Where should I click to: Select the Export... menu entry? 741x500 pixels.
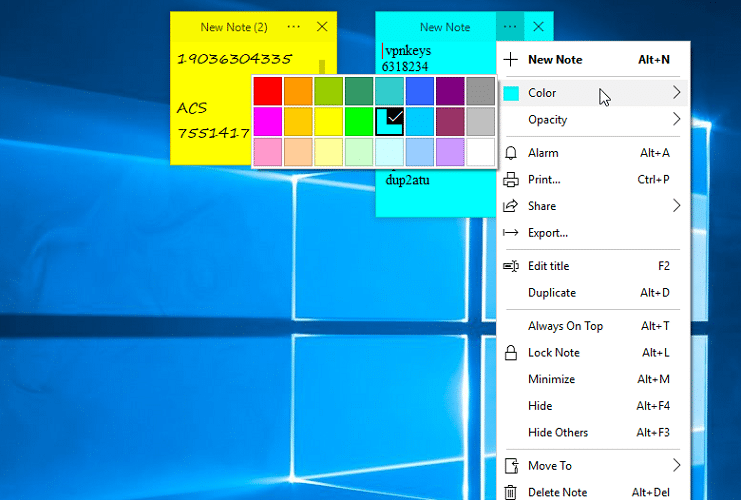[x=593, y=233]
